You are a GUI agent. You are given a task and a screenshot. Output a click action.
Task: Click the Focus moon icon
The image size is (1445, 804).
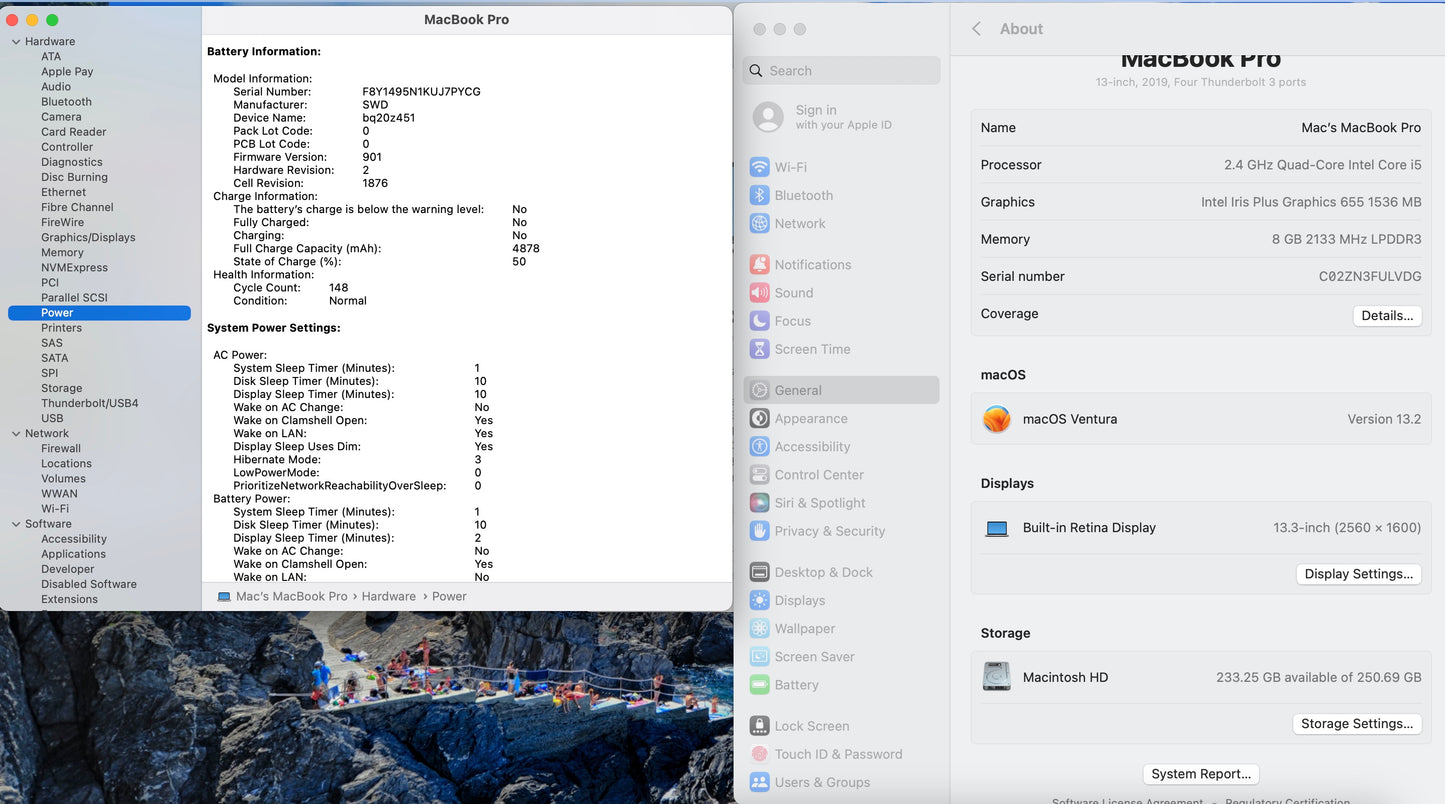coord(759,321)
